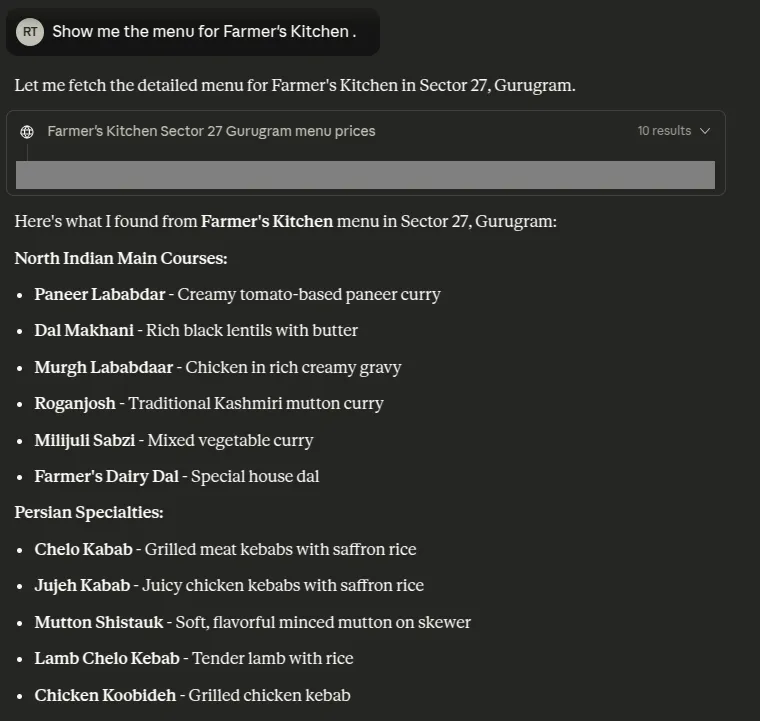Image resolution: width=760 pixels, height=721 pixels.
Task: Click the gray search result preview bar
Action: tap(365, 175)
